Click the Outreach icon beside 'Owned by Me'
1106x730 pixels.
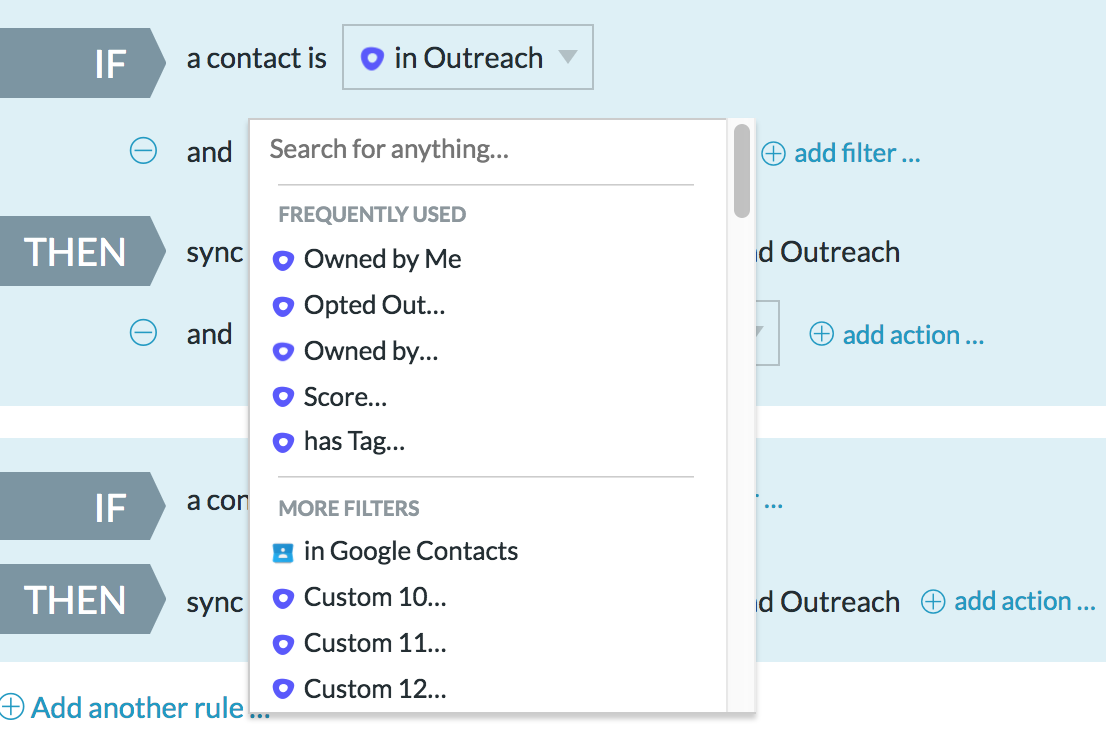283,260
